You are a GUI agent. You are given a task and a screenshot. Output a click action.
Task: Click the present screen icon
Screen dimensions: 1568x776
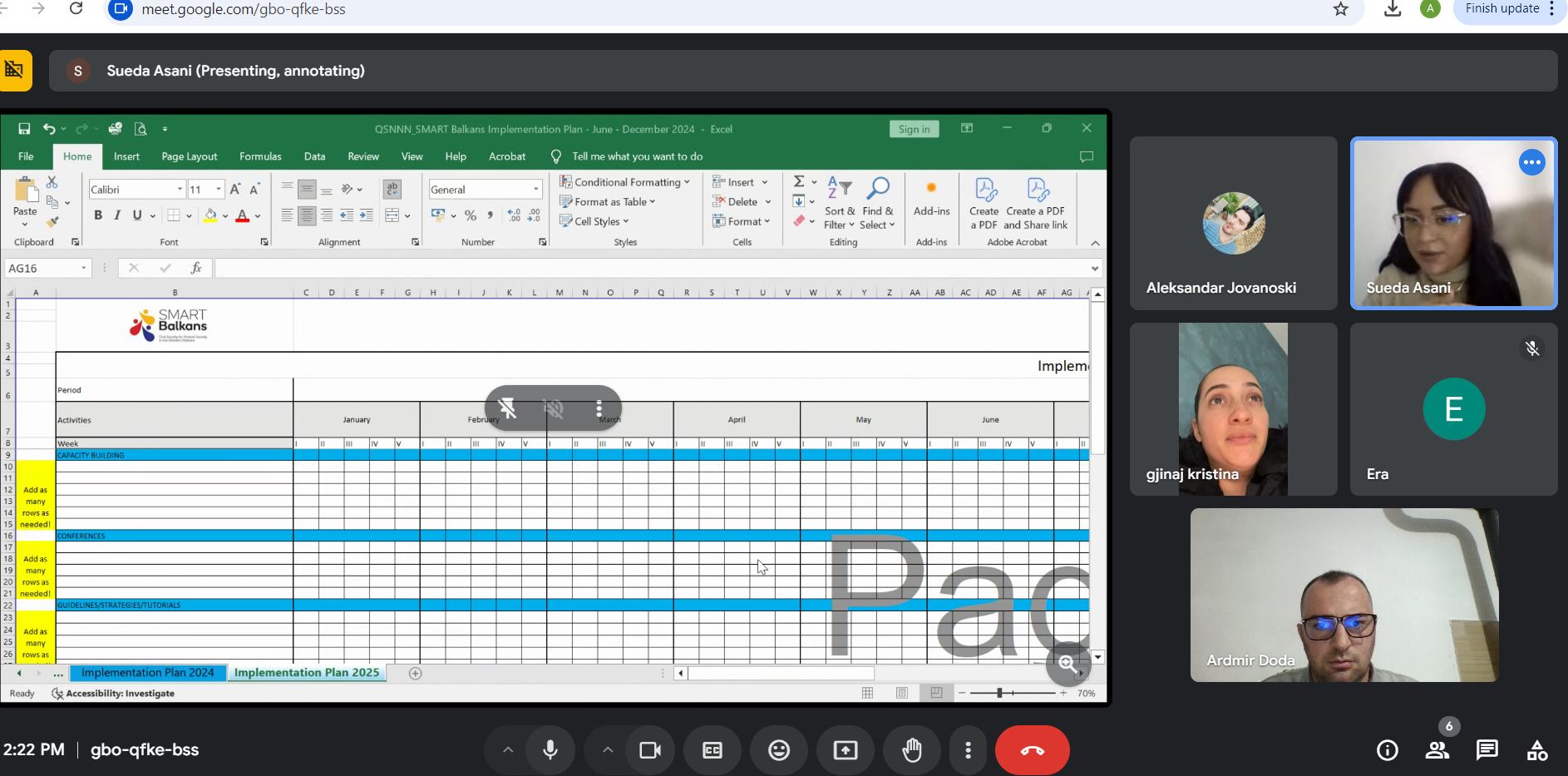point(846,750)
